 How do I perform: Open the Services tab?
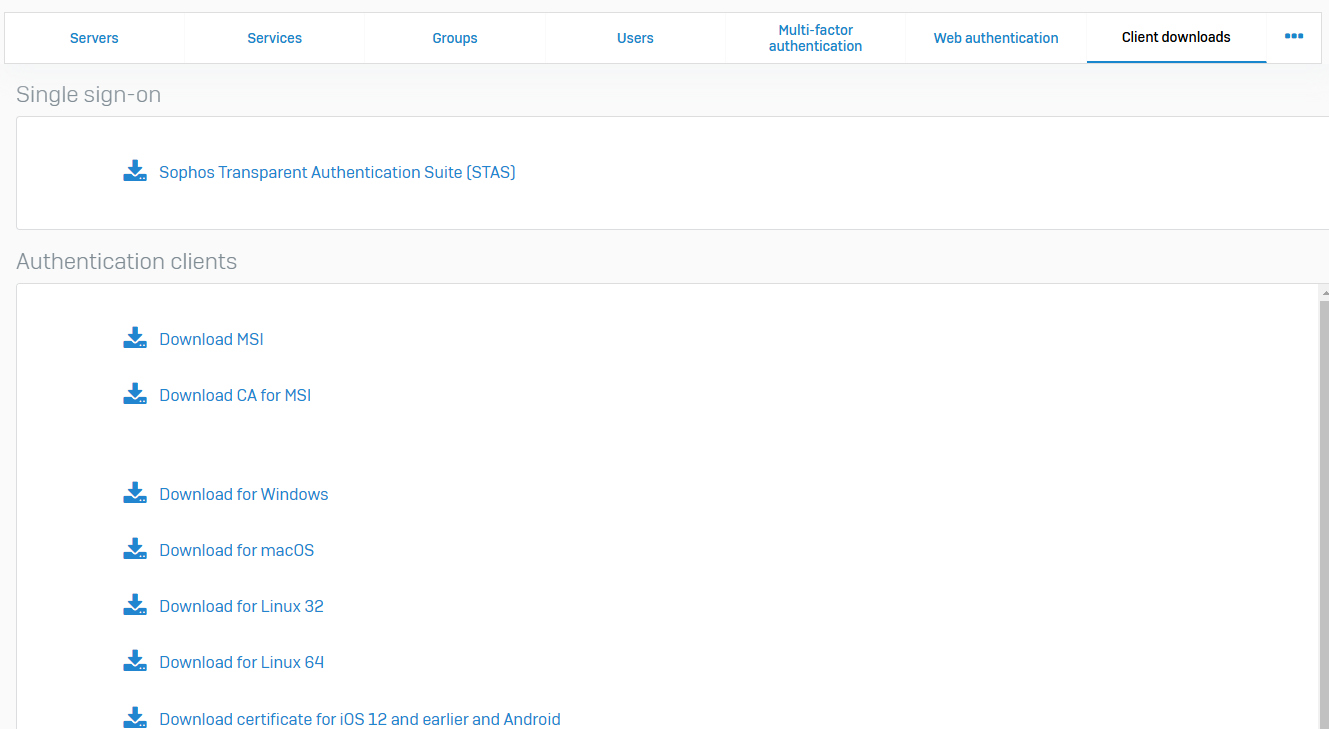coord(275,38)
